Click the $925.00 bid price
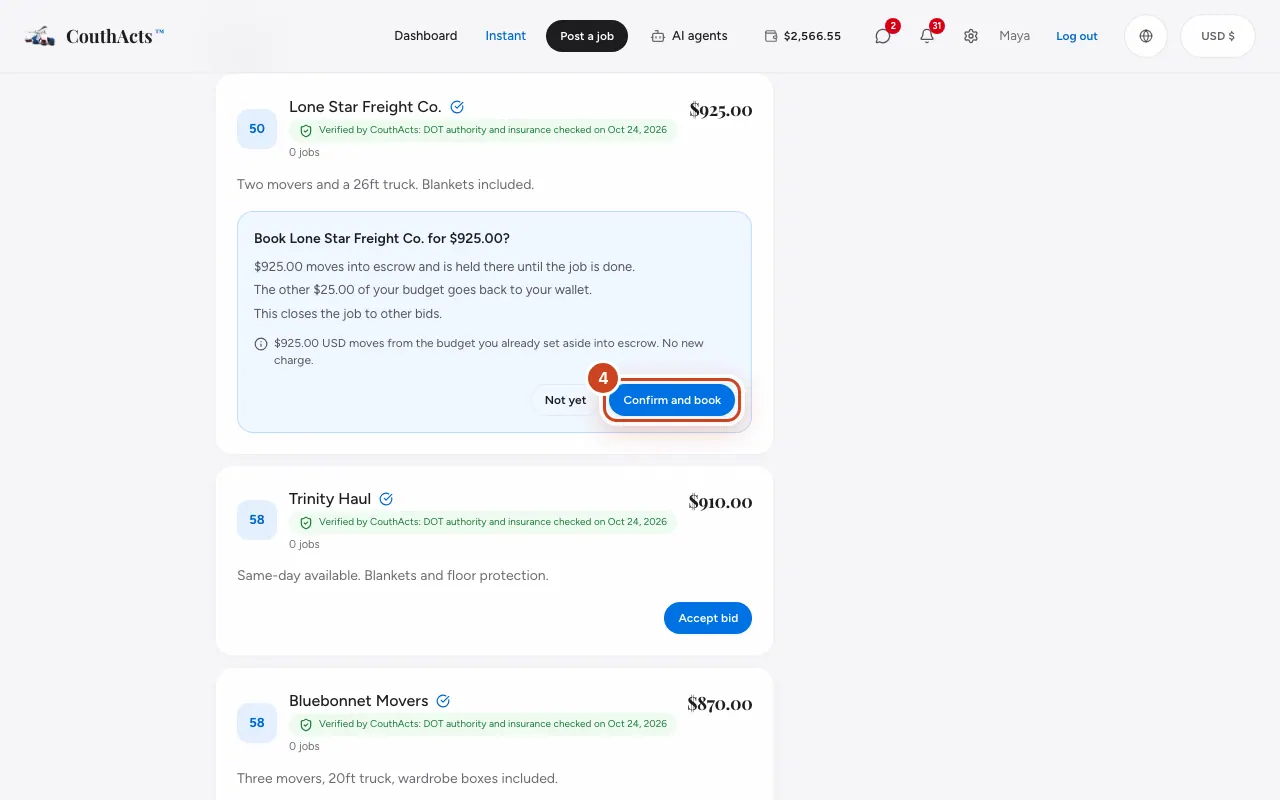1280x800 pixels. (721, 110)
